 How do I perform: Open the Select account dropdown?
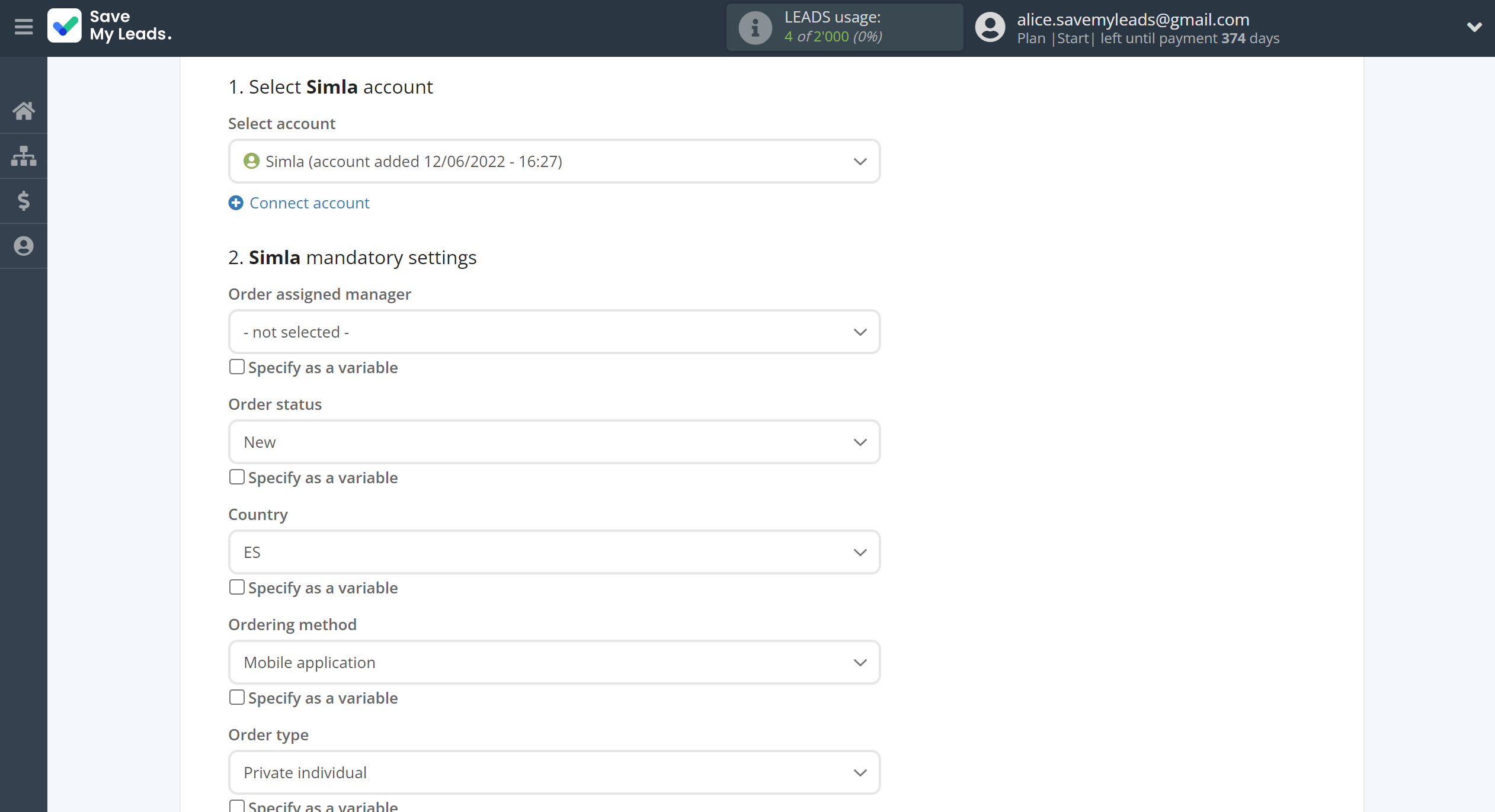[x=554, y=161]
